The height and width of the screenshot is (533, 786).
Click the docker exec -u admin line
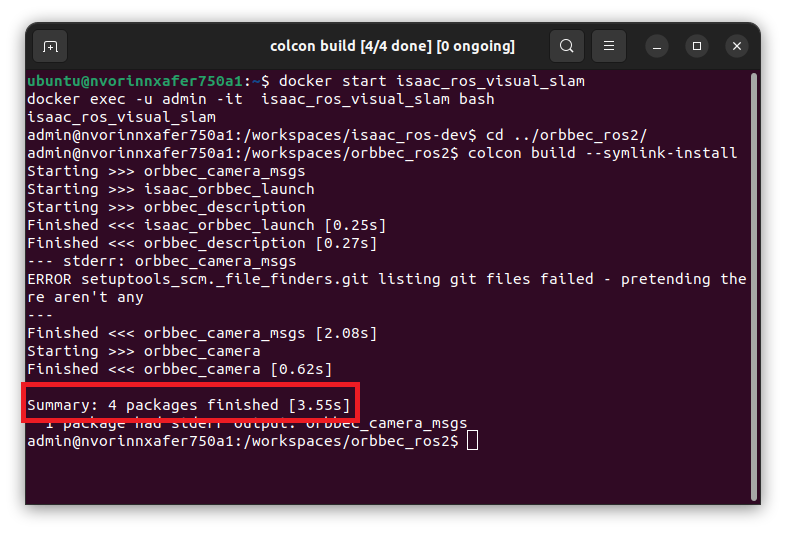260,99
